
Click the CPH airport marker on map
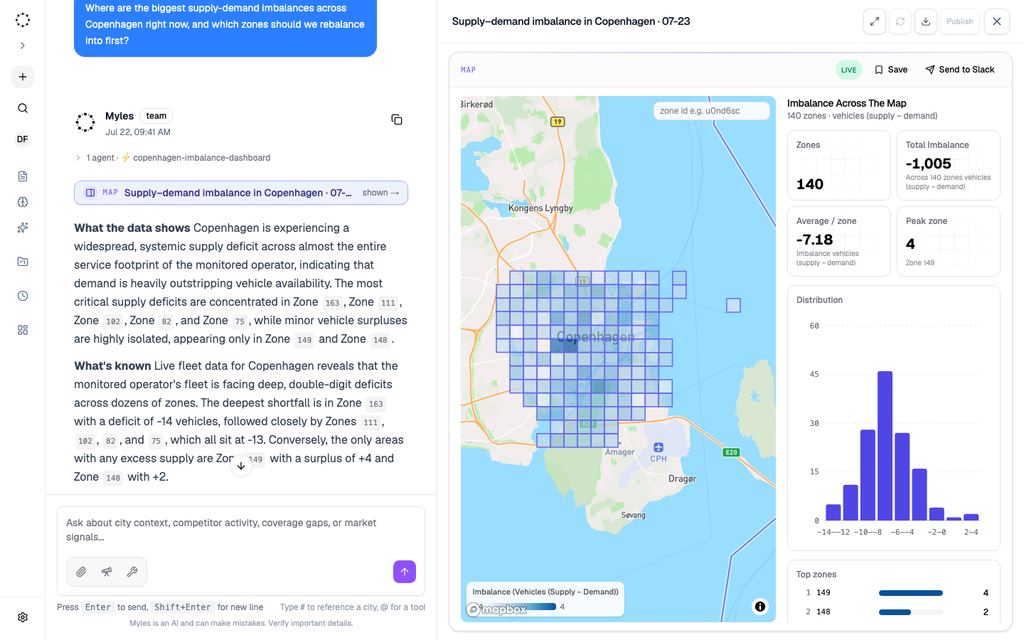[x=658, y=452]
